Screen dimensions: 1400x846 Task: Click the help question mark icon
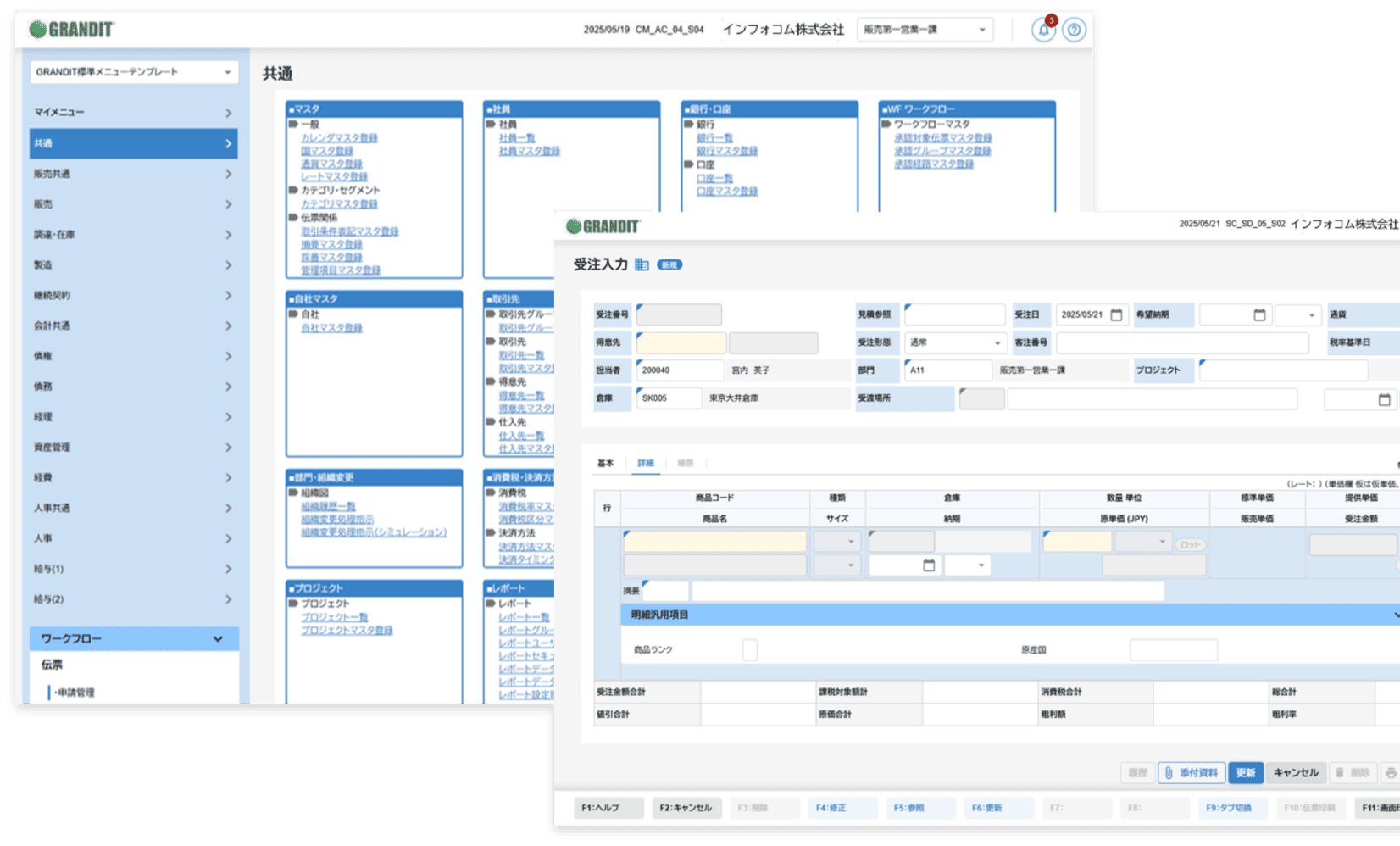pos(1074,30)
